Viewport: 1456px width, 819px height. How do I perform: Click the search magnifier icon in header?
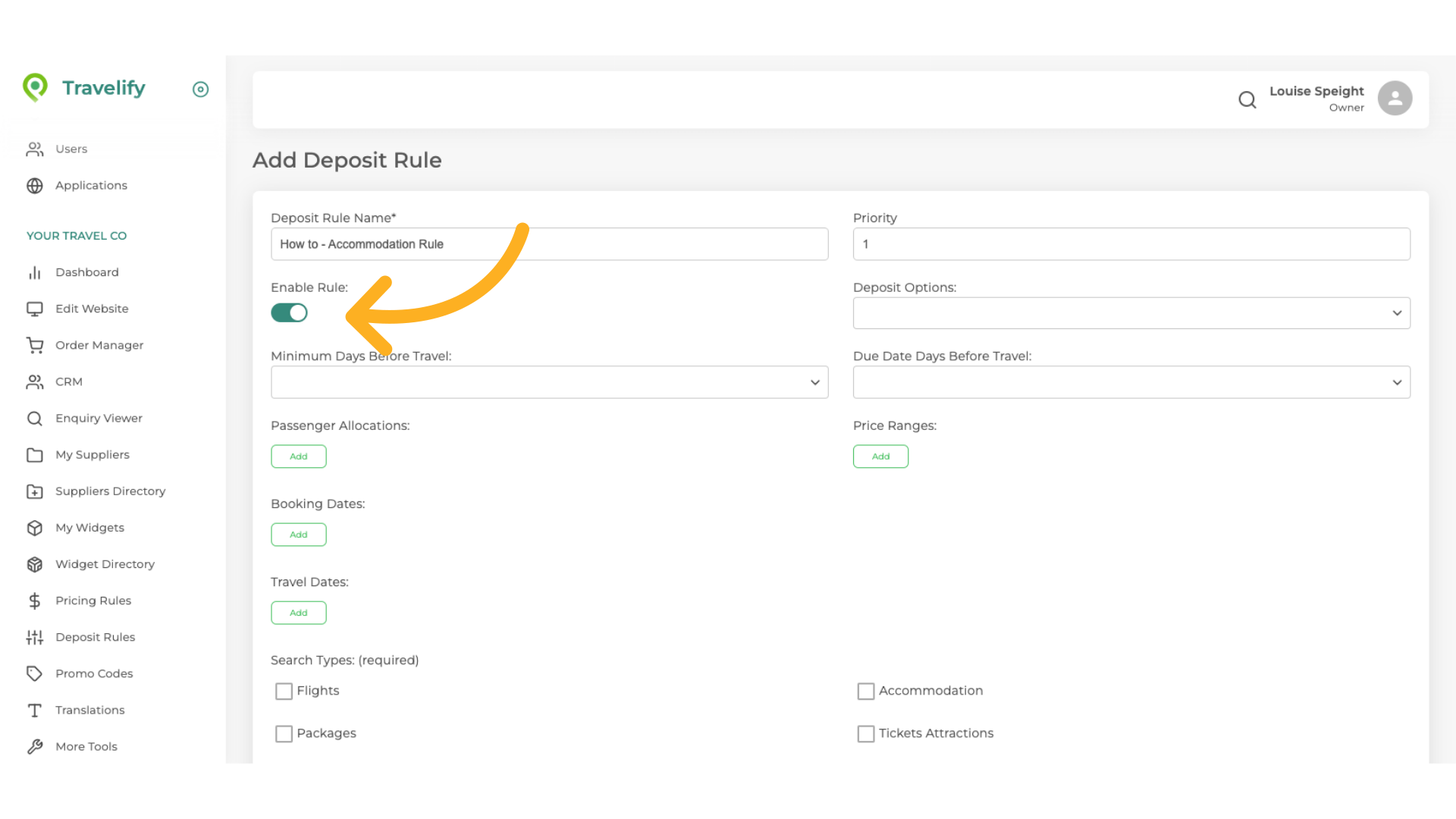click(1247, 99)
